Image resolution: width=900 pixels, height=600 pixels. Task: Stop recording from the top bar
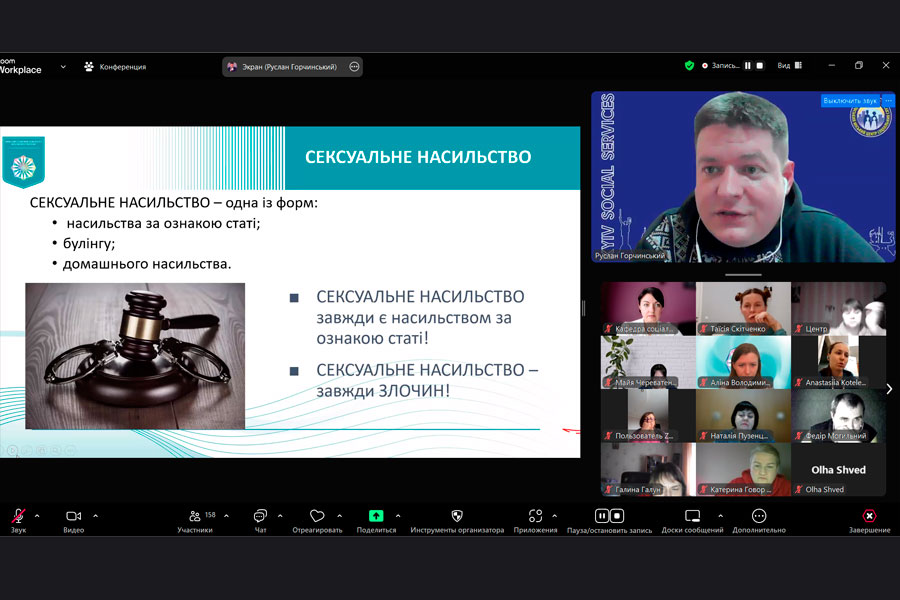[759, 65]
